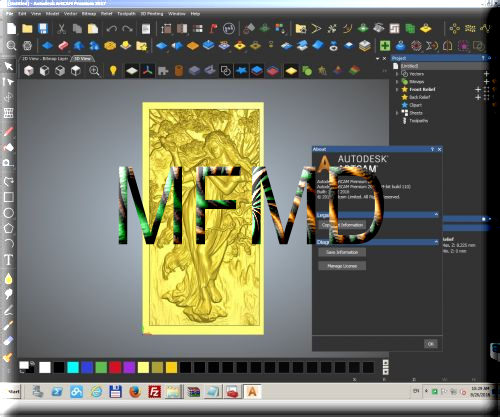Click the Save Information button
This screenshot has height=417, width=500.
tap(342, 252)
